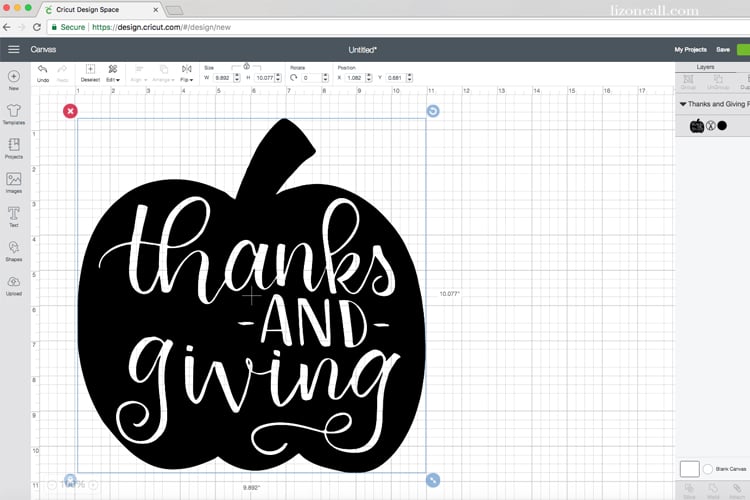
Task: Toggle the Blank Canvas visibility circle
Action: 708,469
